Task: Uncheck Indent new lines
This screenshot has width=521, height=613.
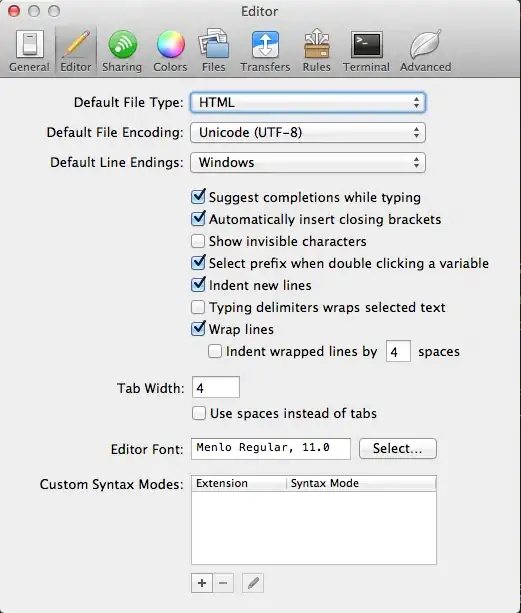Action: pyautogui.click(x=198, y=285)
